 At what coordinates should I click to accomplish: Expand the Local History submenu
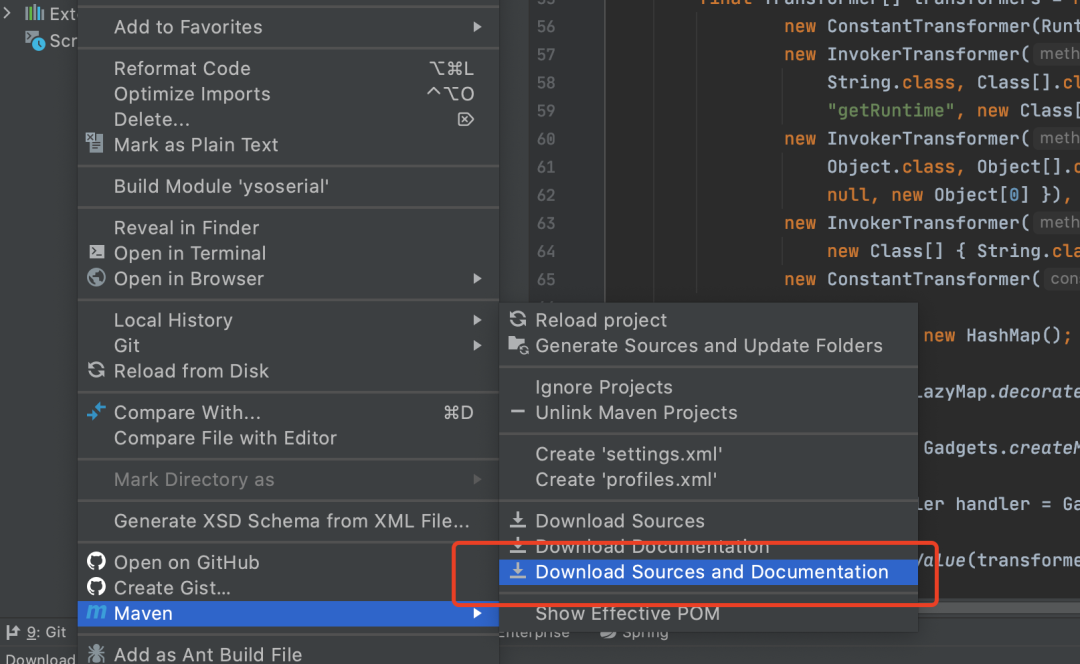[x=477, y=320]
